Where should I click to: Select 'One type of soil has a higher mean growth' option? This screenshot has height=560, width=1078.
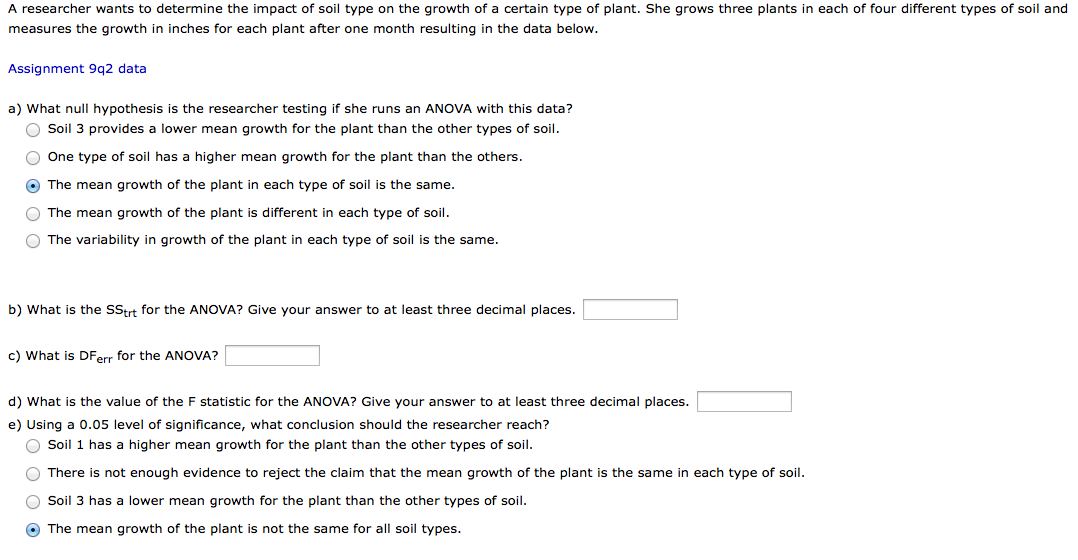pyautogui.click(x=33, y=158)
